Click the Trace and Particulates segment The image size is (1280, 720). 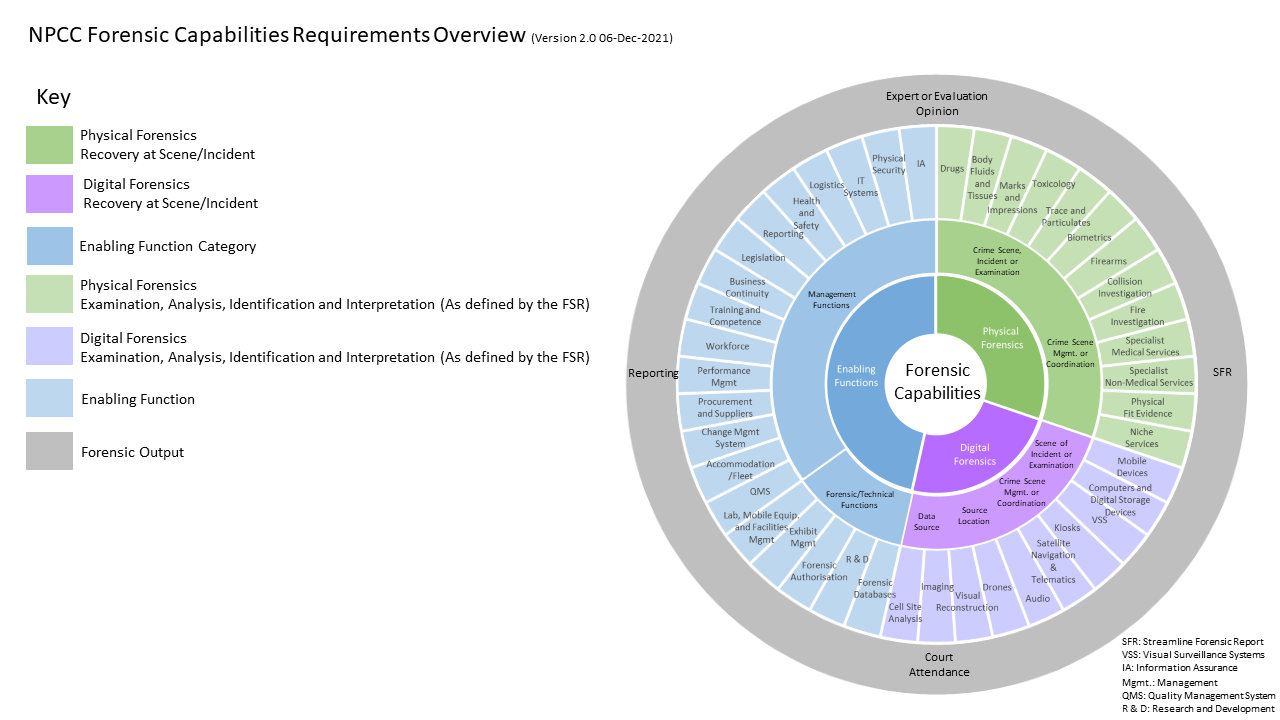pyautogui.click(x=1066, y=216)
